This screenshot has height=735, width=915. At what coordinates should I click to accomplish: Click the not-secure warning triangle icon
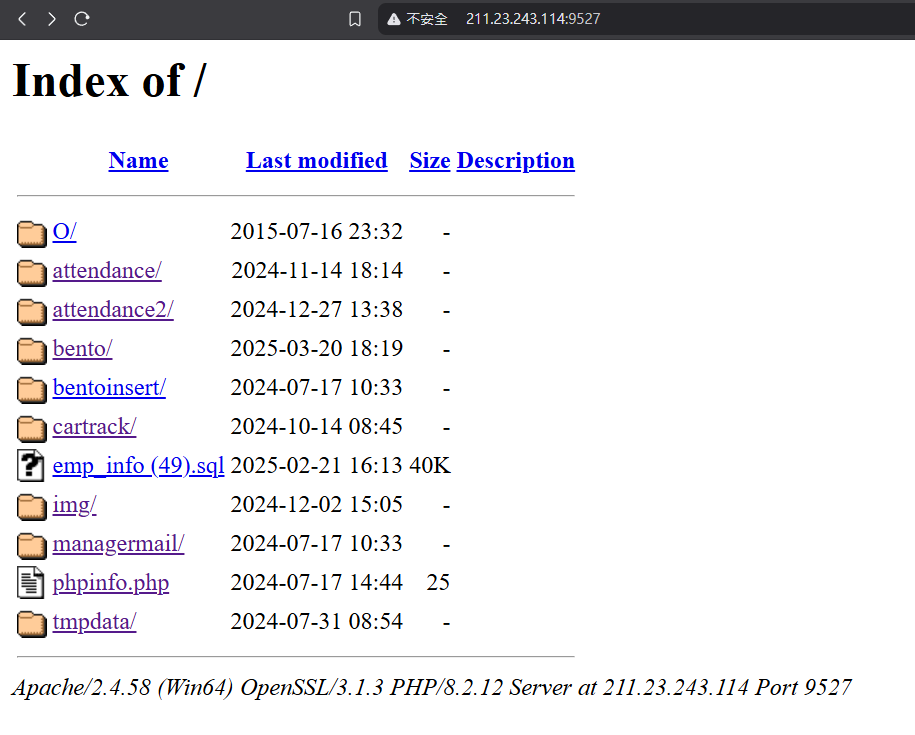394,19
